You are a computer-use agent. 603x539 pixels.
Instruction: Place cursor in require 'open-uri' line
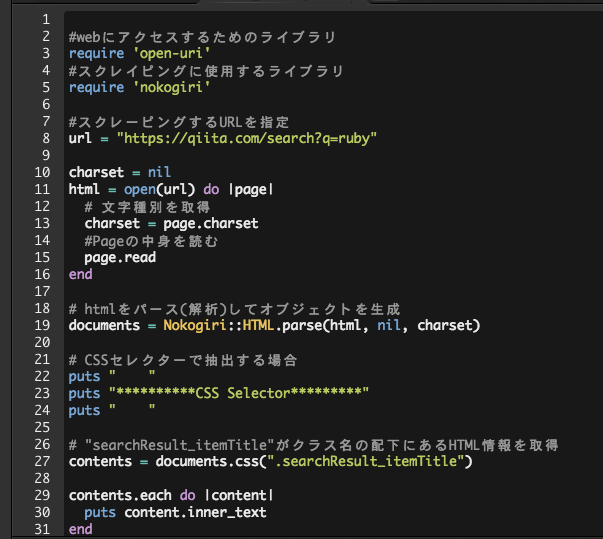[x=139, y=53]
